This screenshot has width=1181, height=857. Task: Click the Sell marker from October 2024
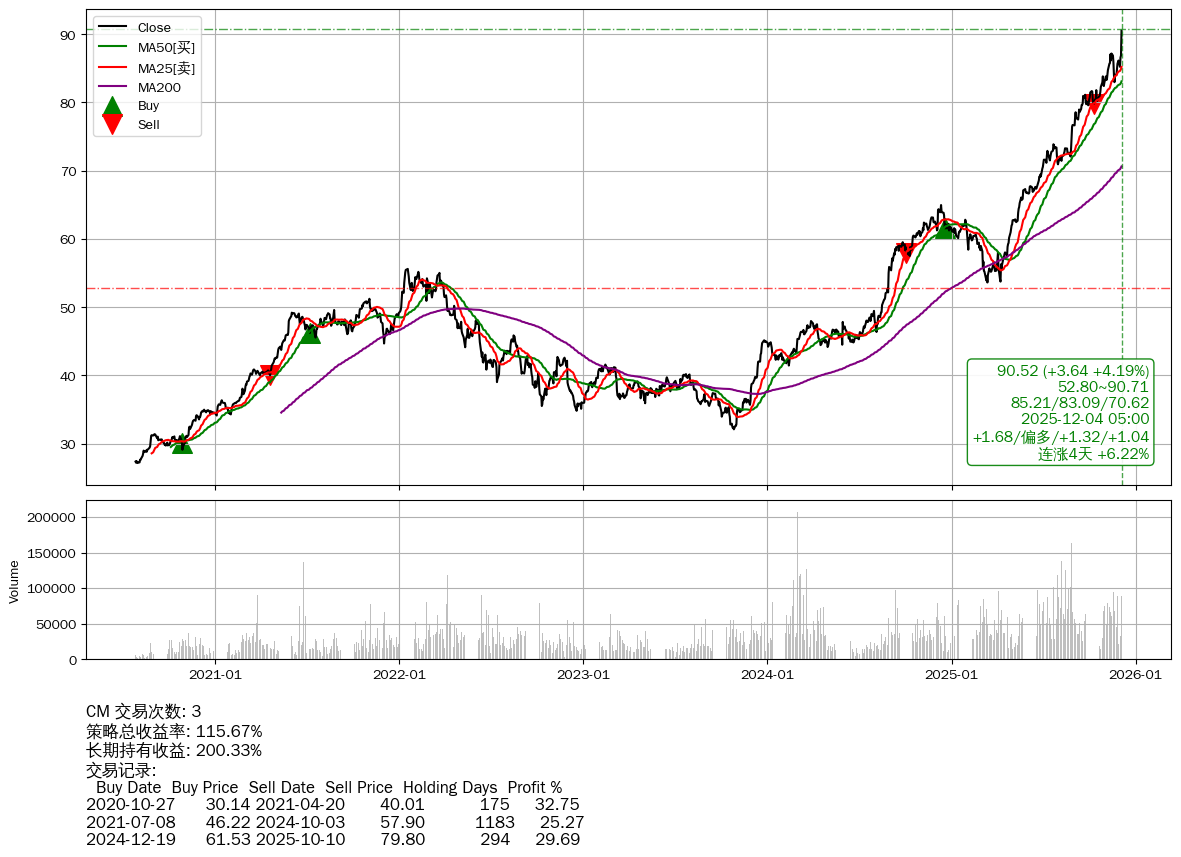pos(906,253)
